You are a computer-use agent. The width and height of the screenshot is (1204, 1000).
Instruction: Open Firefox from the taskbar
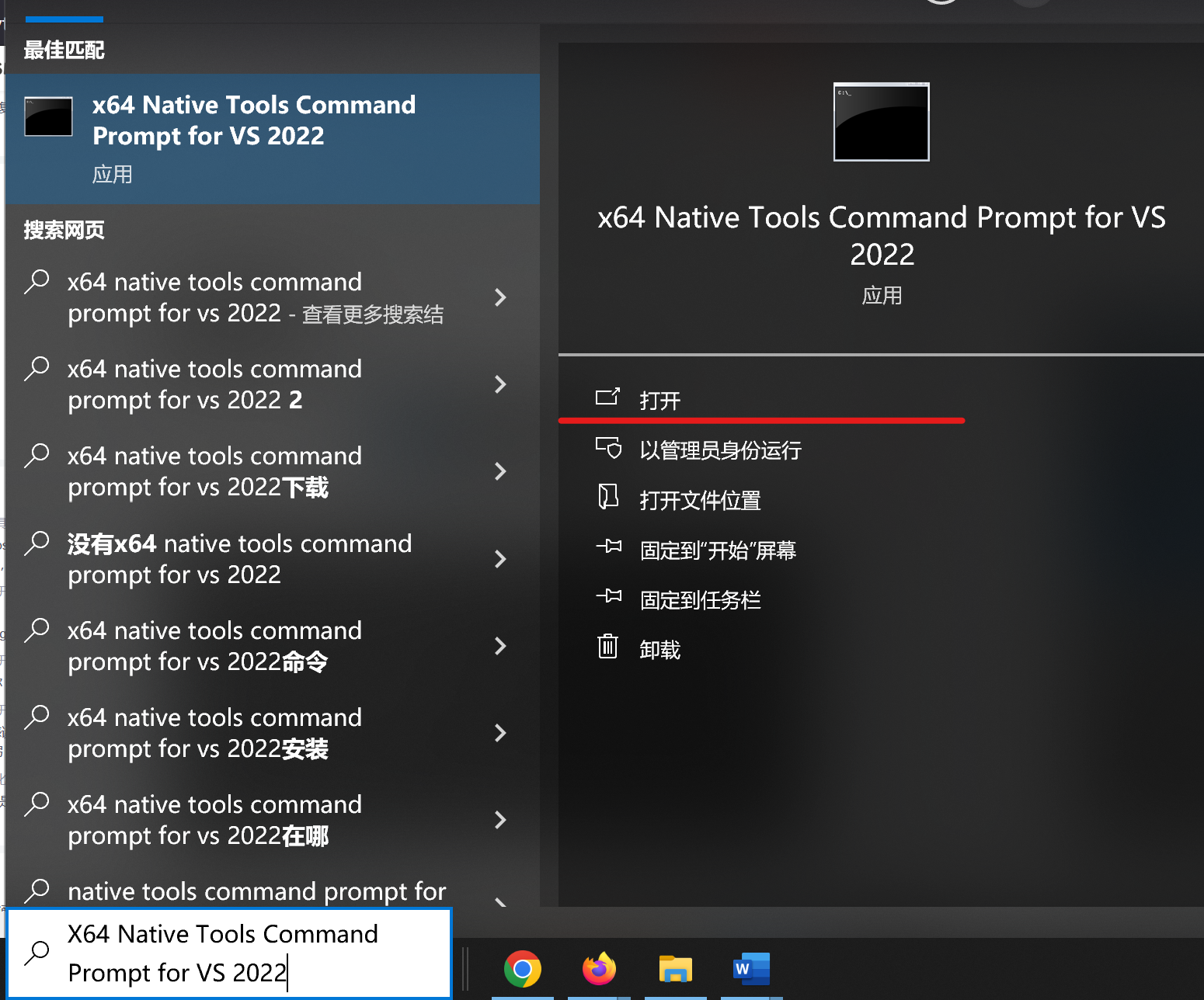(598, 968)
